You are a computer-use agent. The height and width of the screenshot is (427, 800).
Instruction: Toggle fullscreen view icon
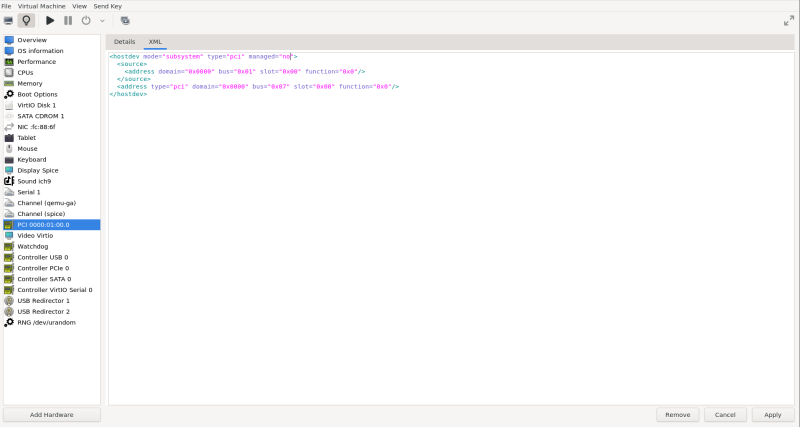[x=789, y=20]
